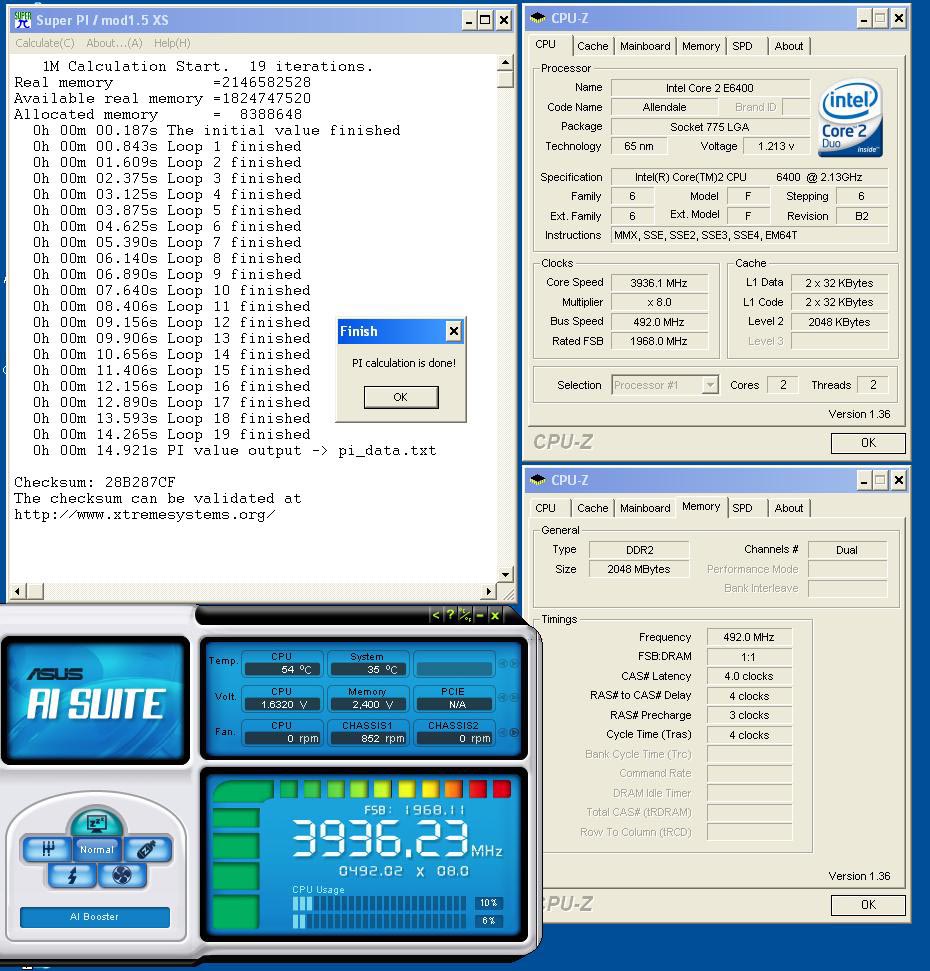
Task: Open the Q-Fan fan icon
Action: [122, 876]
